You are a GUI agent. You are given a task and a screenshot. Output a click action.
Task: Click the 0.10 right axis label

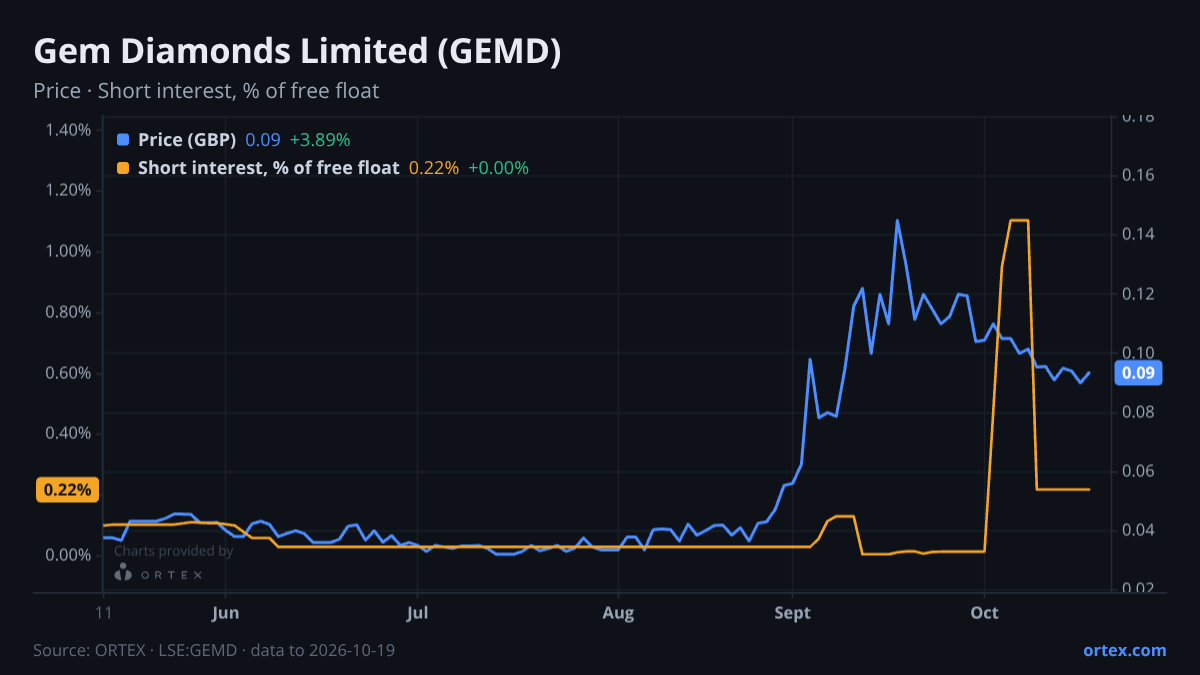[1138, 353]
